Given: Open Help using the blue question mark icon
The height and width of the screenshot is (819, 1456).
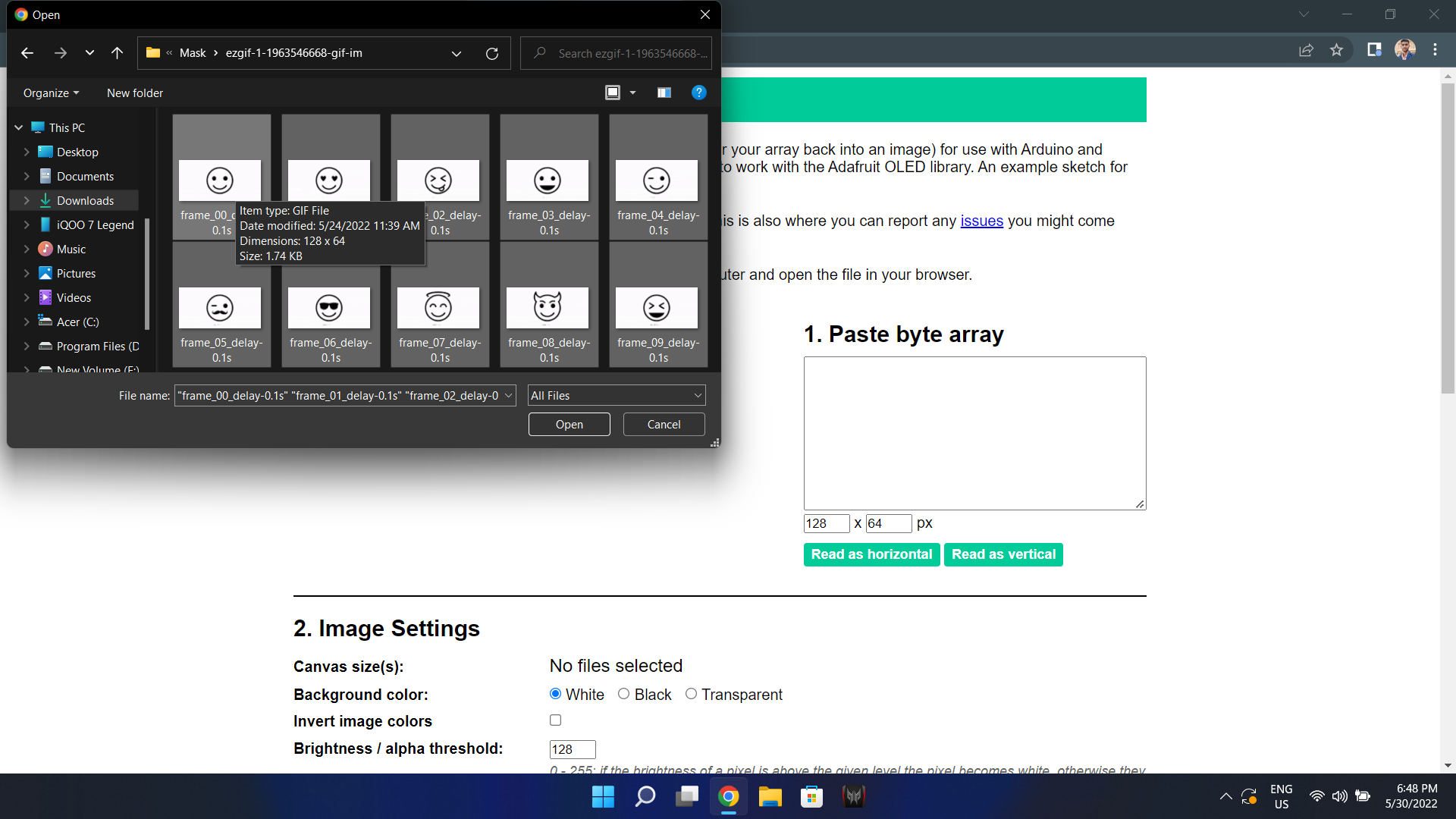Looking at the screenshot, I should tap(698, 93).
